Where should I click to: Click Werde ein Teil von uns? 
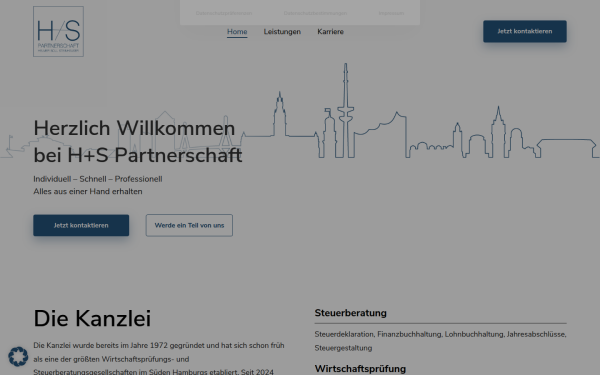click(189, 225)
